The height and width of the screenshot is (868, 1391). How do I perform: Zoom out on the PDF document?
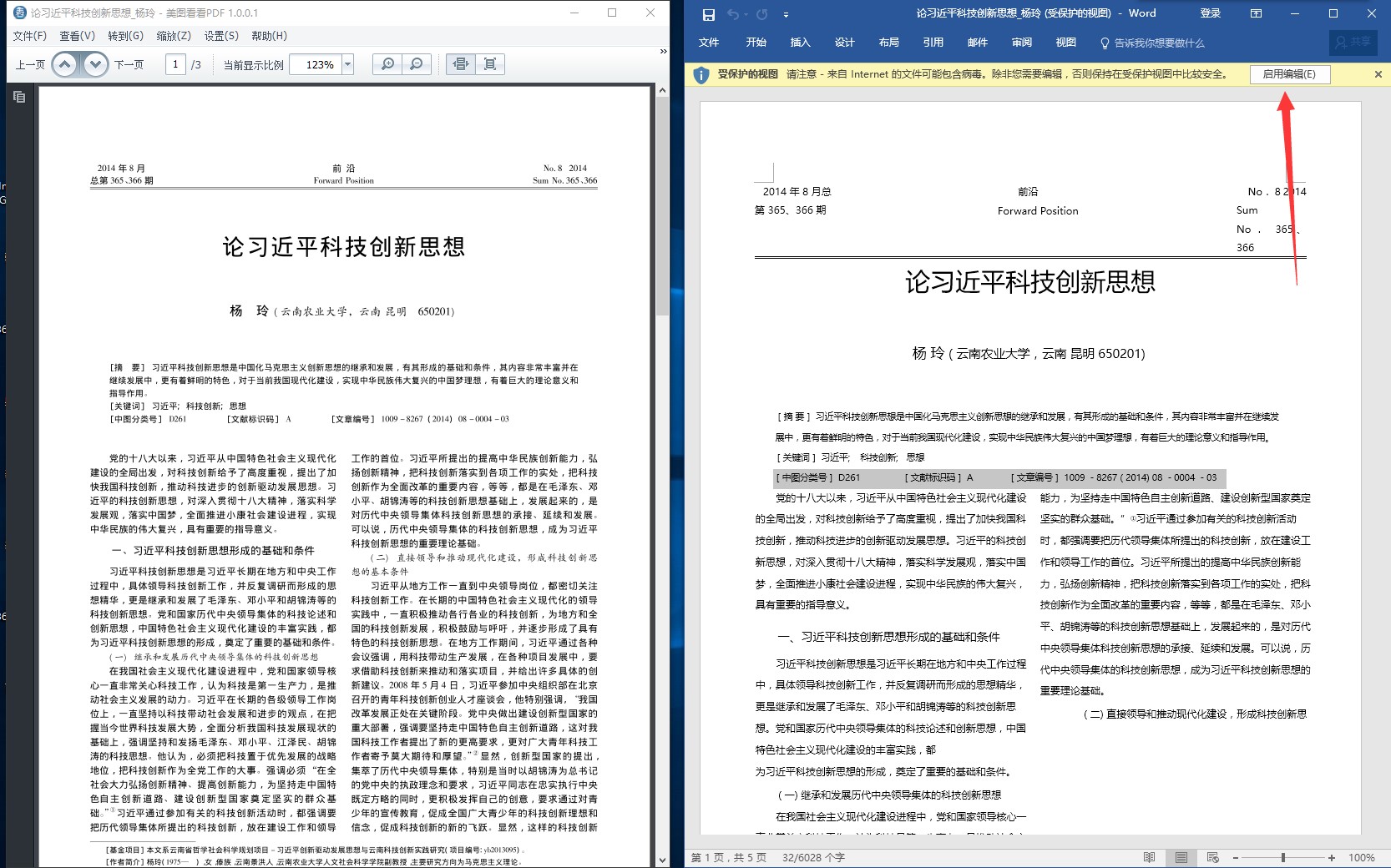point(417,64)
